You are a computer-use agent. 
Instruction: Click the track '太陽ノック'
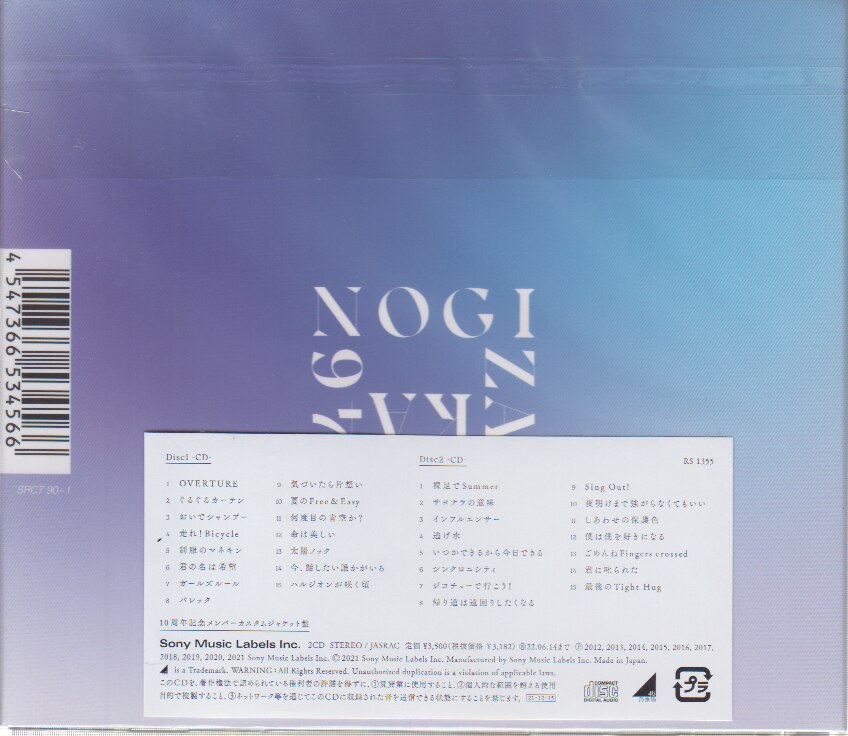click(x=310, y=551)
